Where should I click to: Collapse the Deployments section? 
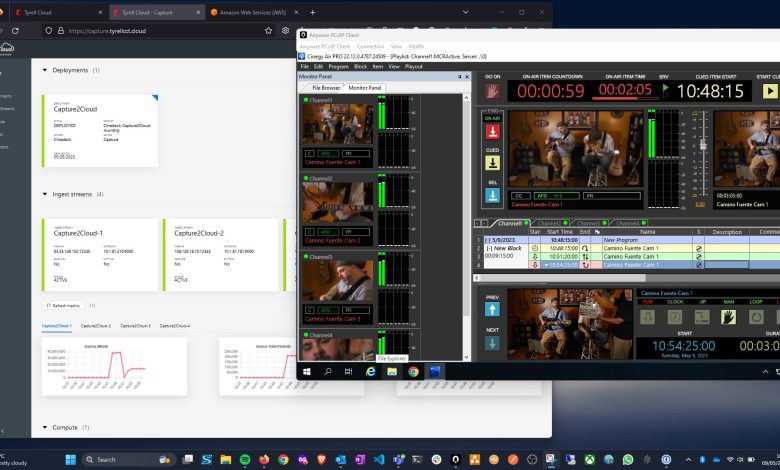click(45, 71)
